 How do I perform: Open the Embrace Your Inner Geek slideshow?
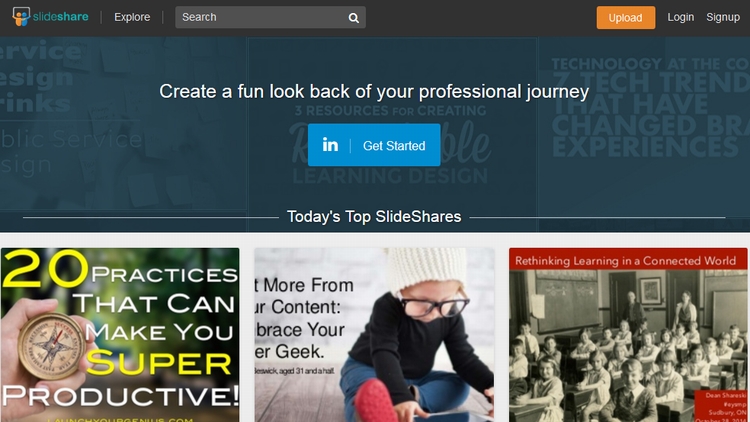(x=374, y=335)
